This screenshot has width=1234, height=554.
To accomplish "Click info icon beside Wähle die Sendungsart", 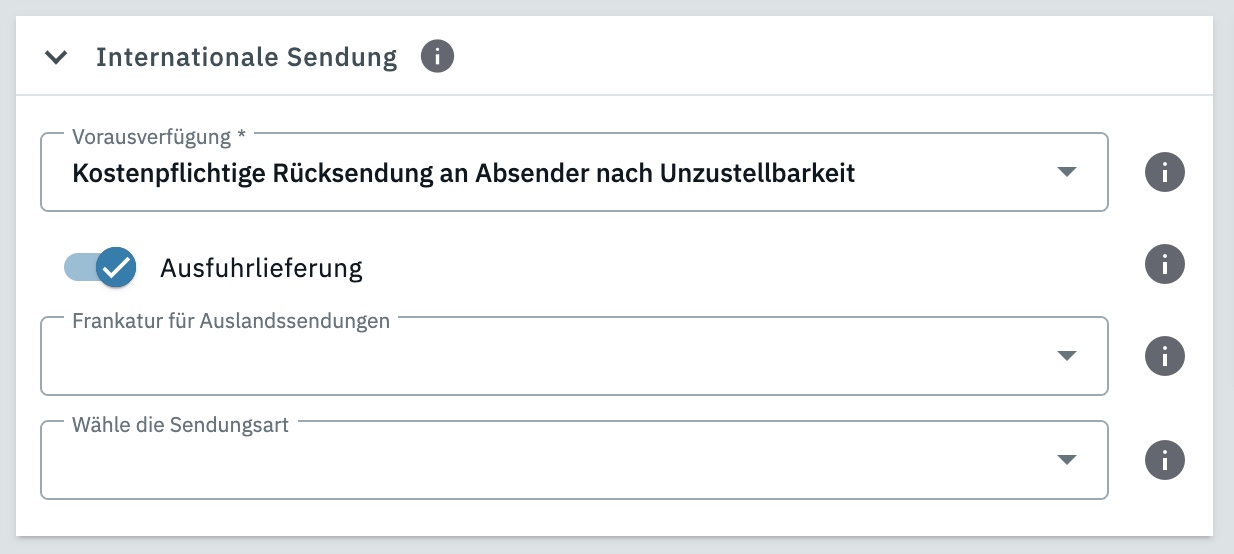I will (1164, 460).
